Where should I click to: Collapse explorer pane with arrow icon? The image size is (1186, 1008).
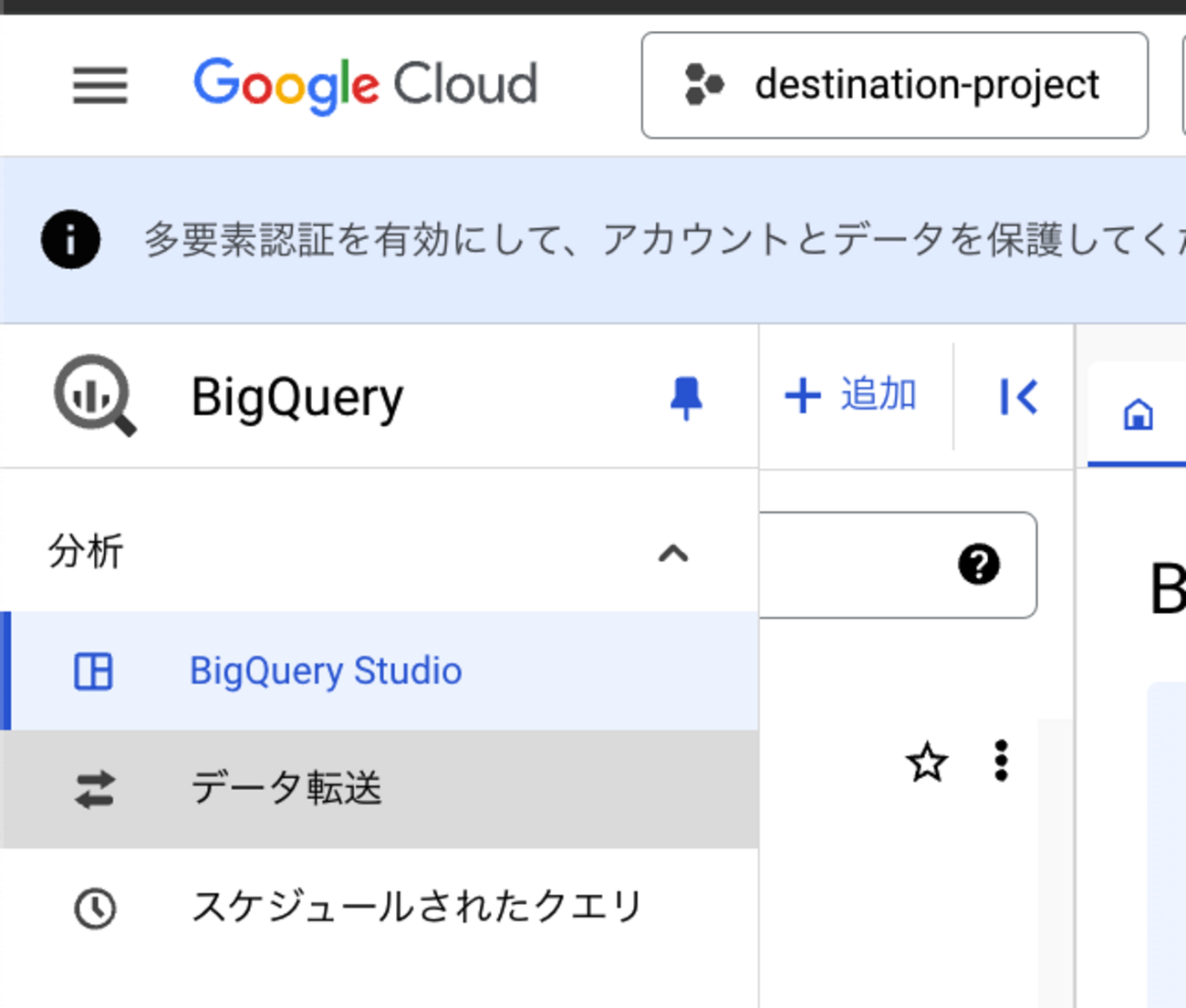click(1018, 397)
